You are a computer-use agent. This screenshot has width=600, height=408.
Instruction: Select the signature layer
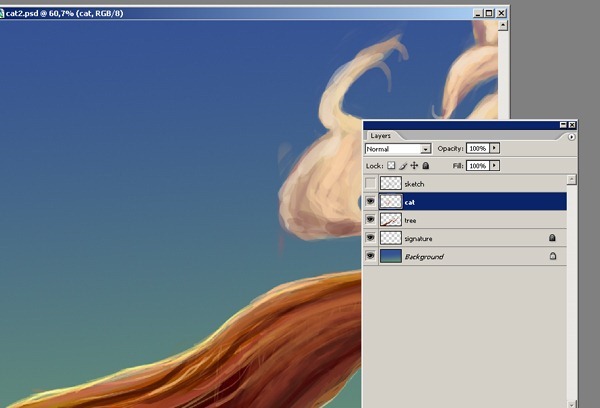tap(419, 238)
